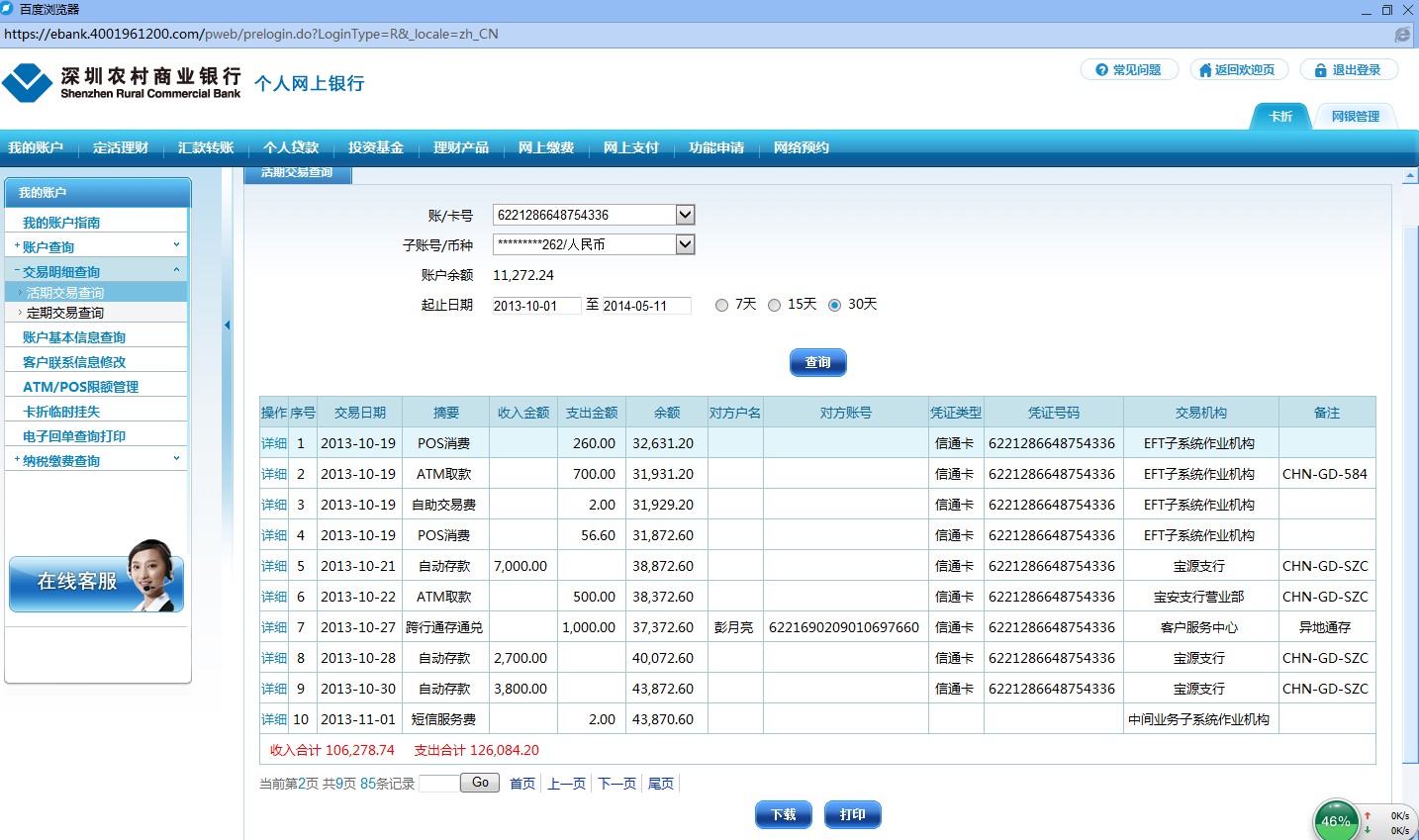This screenshot has width=1419, height=840.
Task: Open the 子账号/币种 currency dropdown
Action: point(685,244)
